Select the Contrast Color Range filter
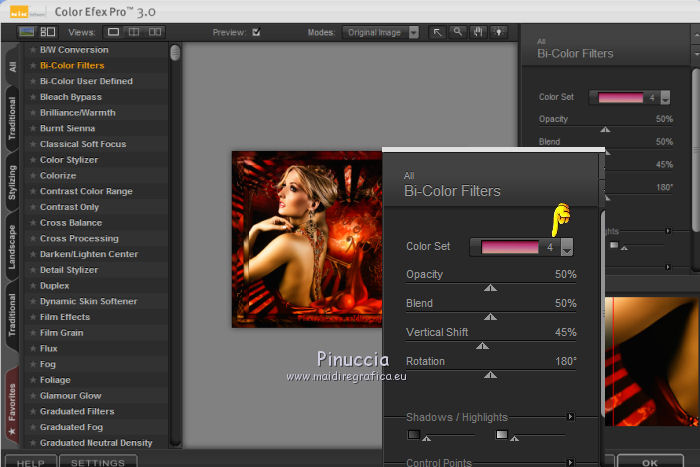The height and width of the screenshot is (467, 700). (86, 192)
